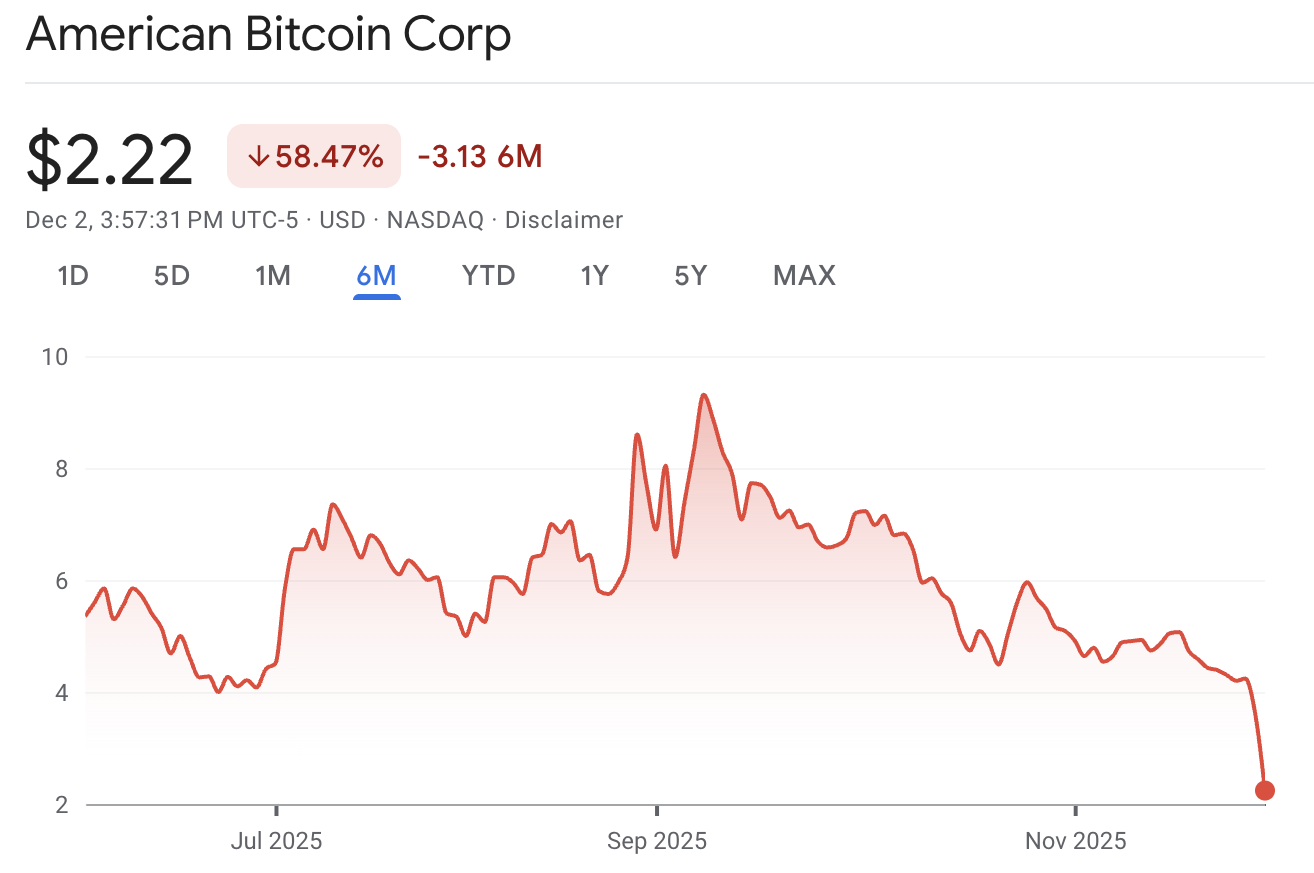
Task: Click the red endpoint dot on the chart
Action: click(1263, 790)
